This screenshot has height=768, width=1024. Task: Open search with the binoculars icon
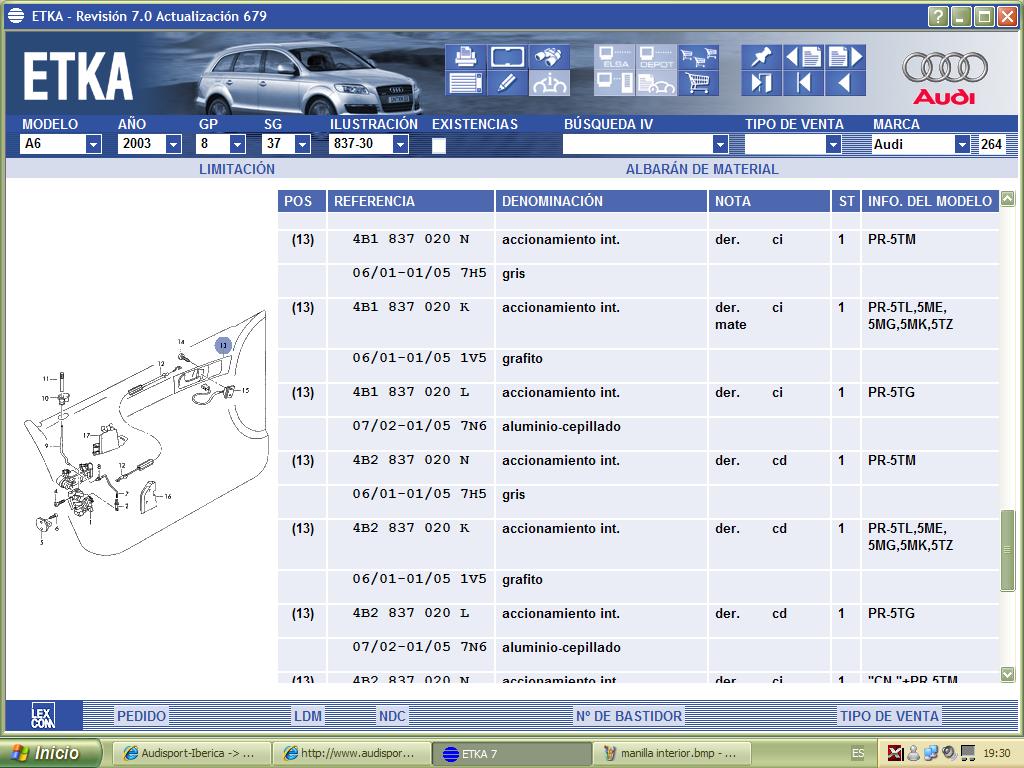pyautogui.click(x=549, y=57)
